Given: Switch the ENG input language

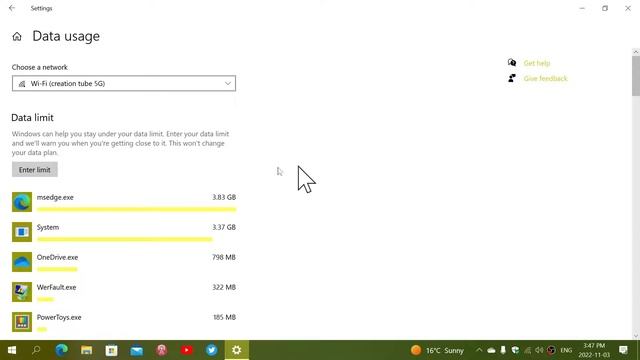Looking at the screenshot, I should click(566, 350).
